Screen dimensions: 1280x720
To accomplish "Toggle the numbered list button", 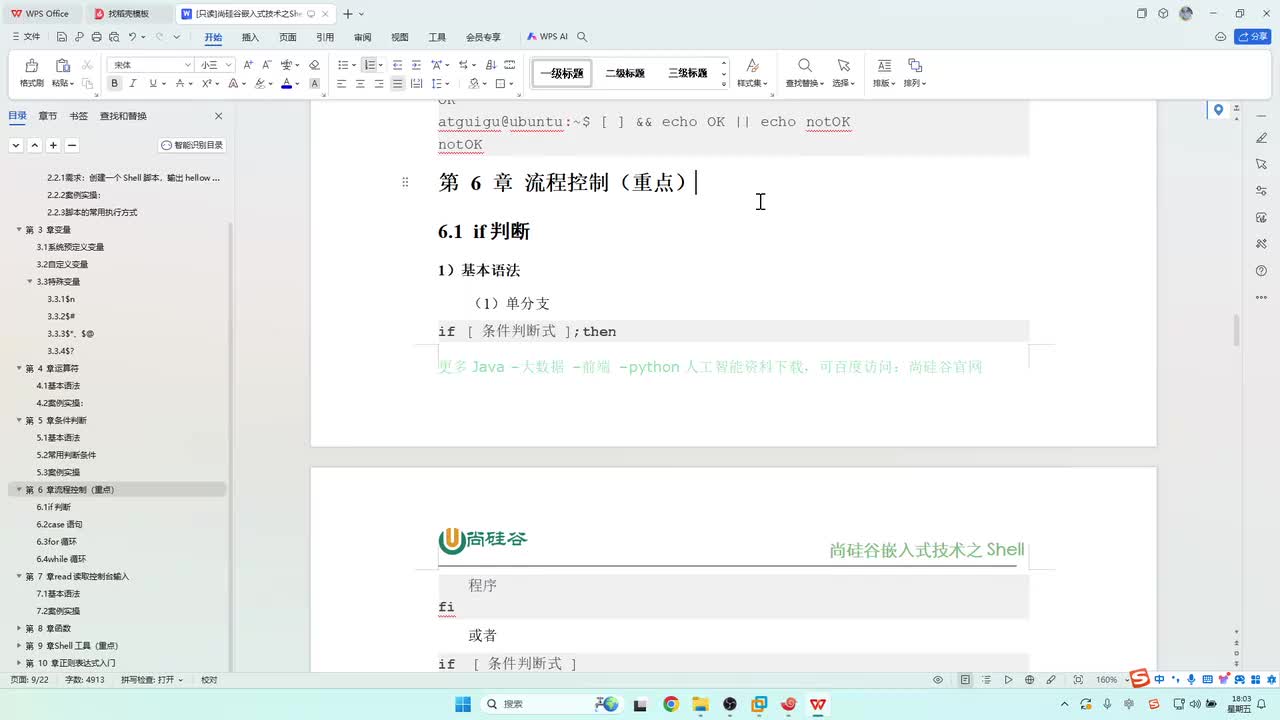I will coord(369,64).
